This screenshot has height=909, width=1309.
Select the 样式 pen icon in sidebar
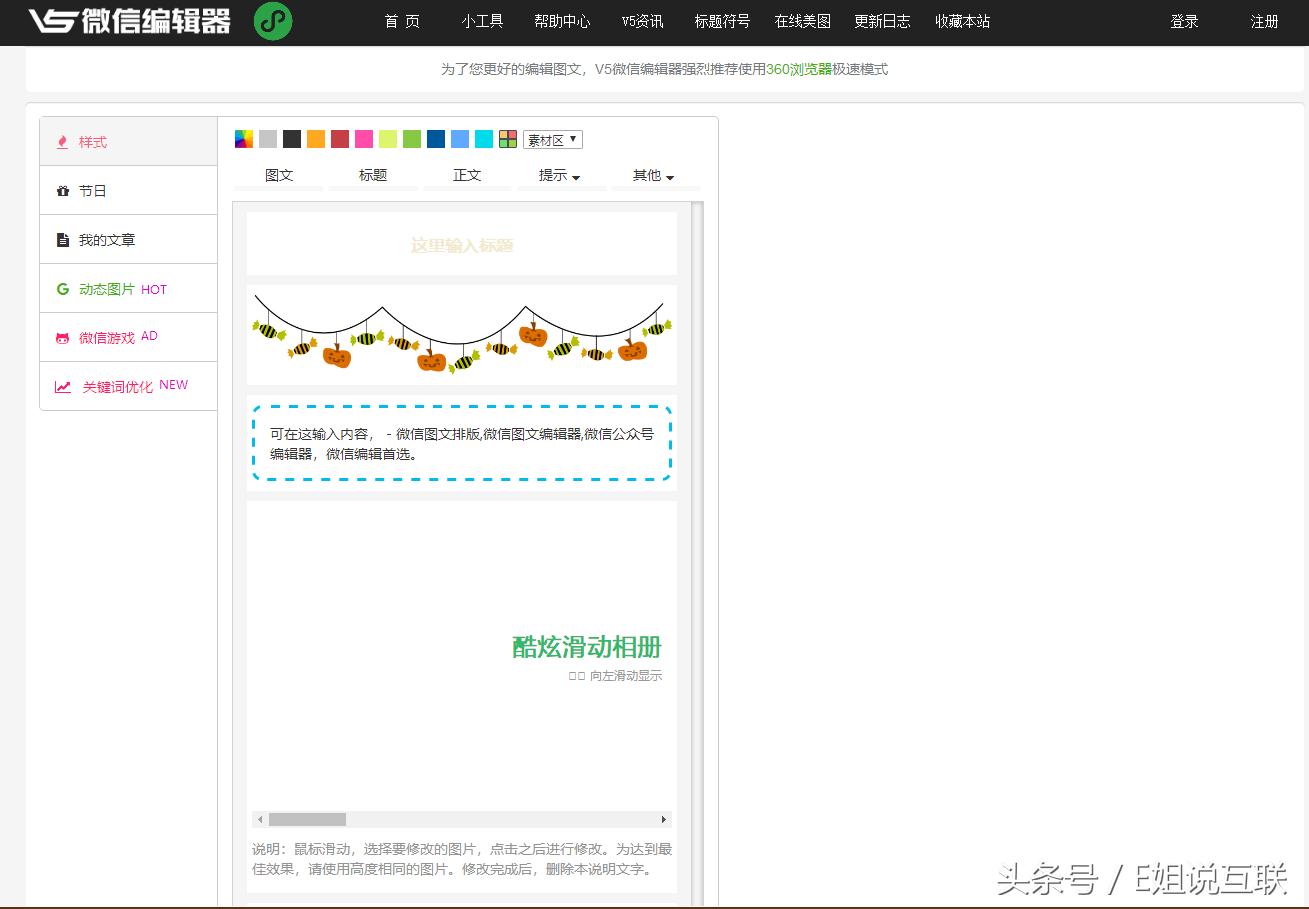click(62, 141)
